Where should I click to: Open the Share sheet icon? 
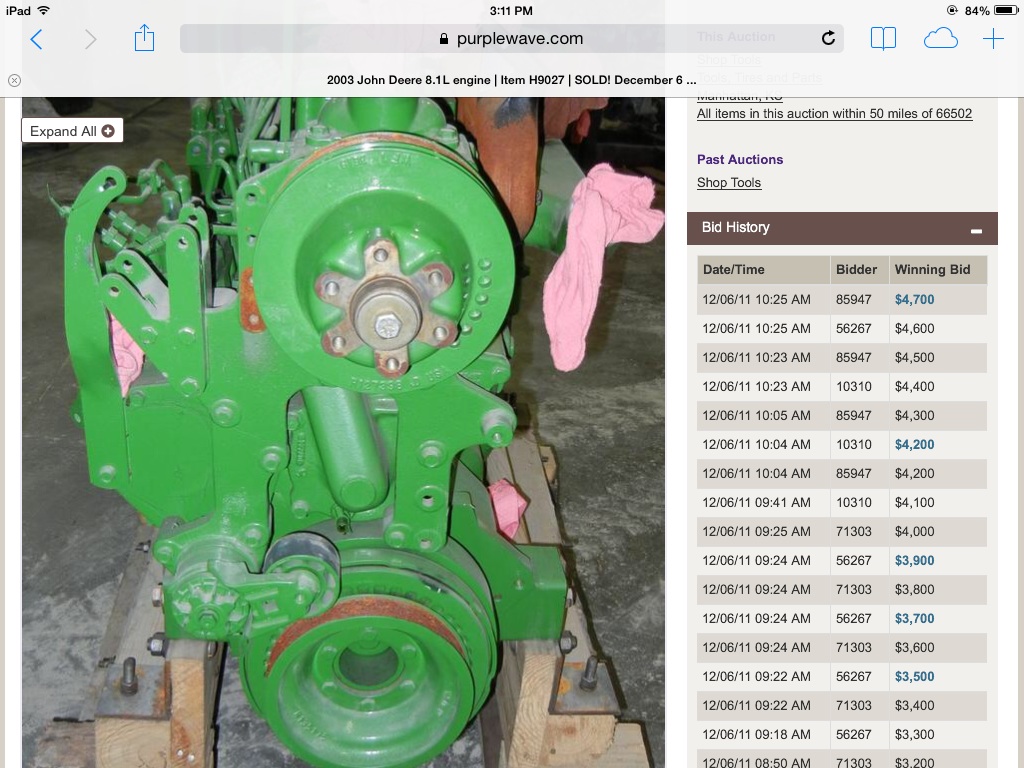[144, 38]
